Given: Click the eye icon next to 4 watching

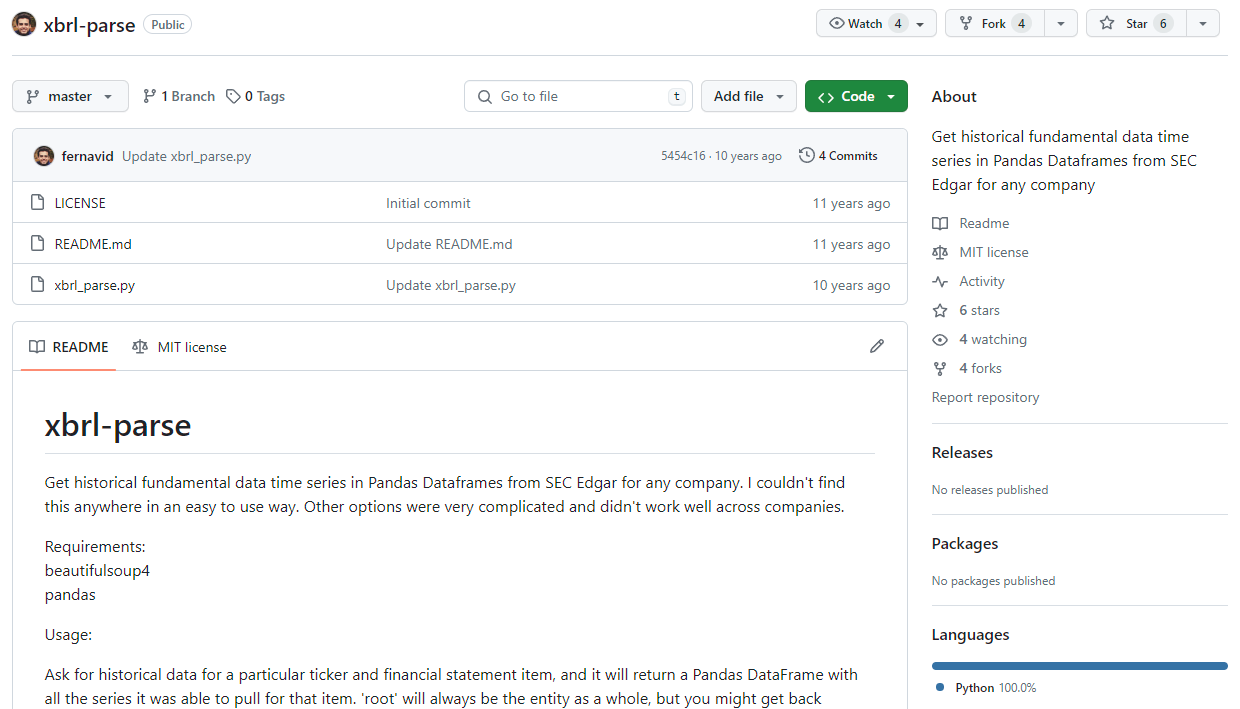Looking at the screenshot, I should [x=940, y=339].
